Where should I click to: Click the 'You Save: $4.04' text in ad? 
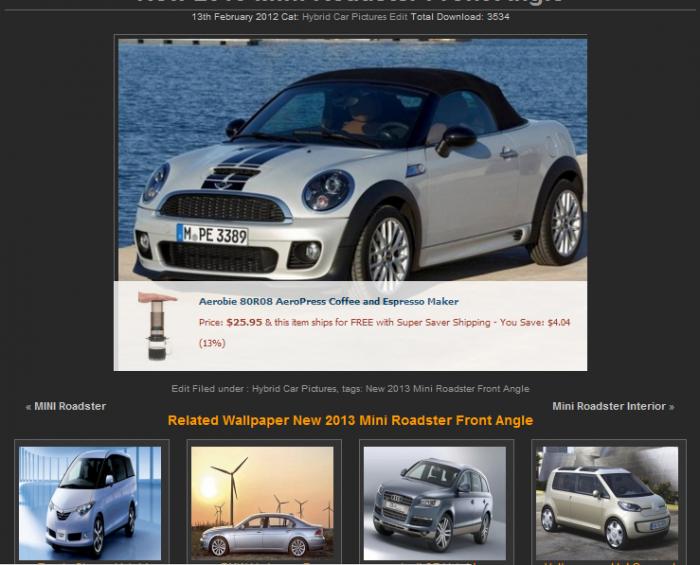pyautogui.click(x=535, y=322)
